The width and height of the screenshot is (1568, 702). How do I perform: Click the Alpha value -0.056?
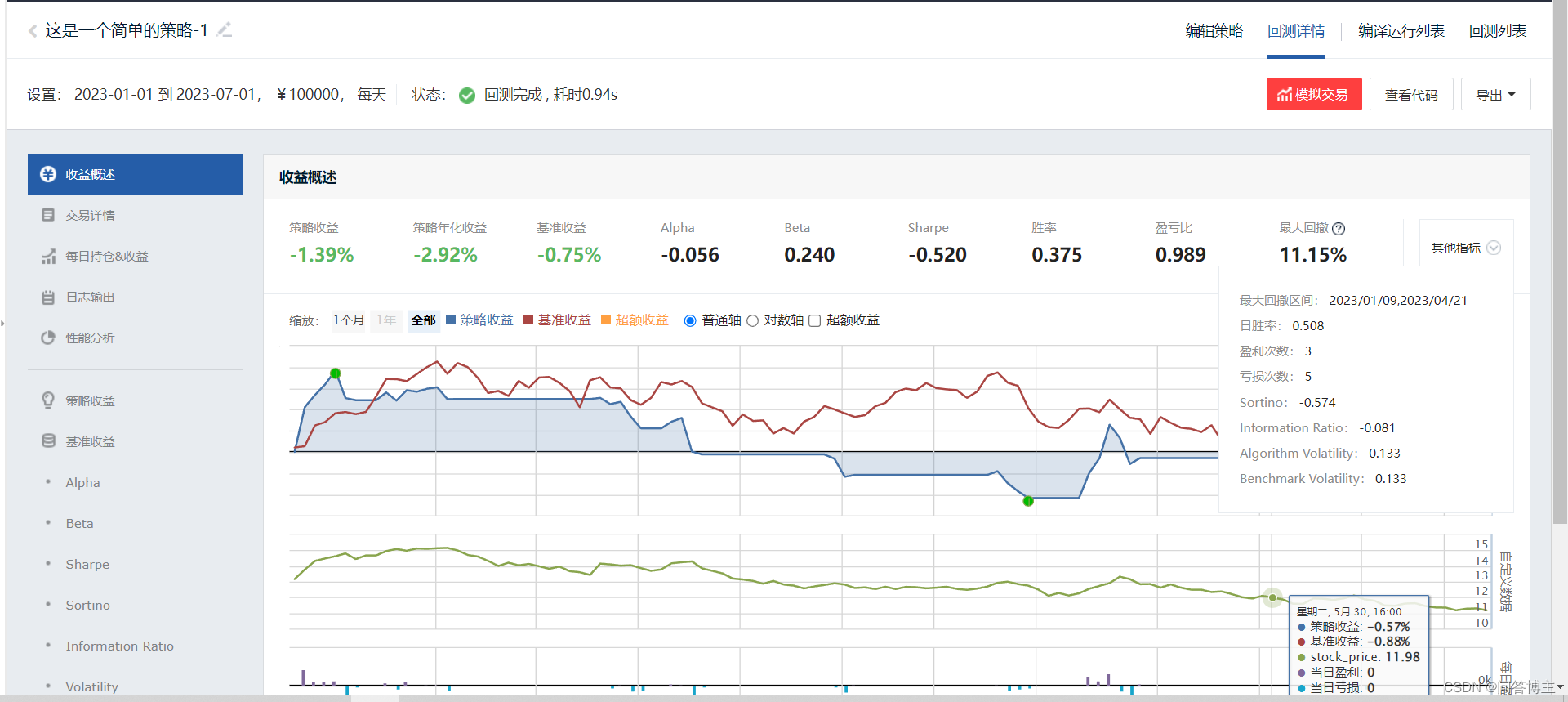click(x=690, y=255)
